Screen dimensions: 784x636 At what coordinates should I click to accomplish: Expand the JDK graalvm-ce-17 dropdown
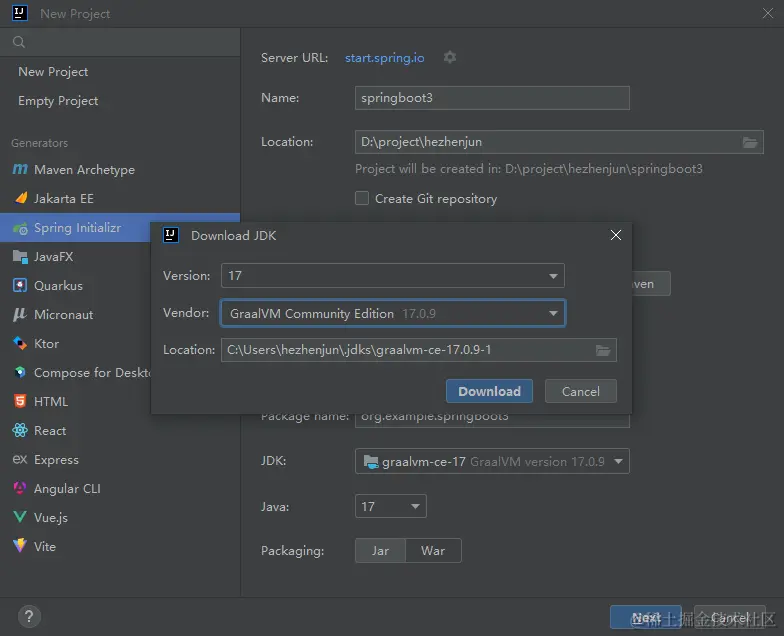pos(492,461)
